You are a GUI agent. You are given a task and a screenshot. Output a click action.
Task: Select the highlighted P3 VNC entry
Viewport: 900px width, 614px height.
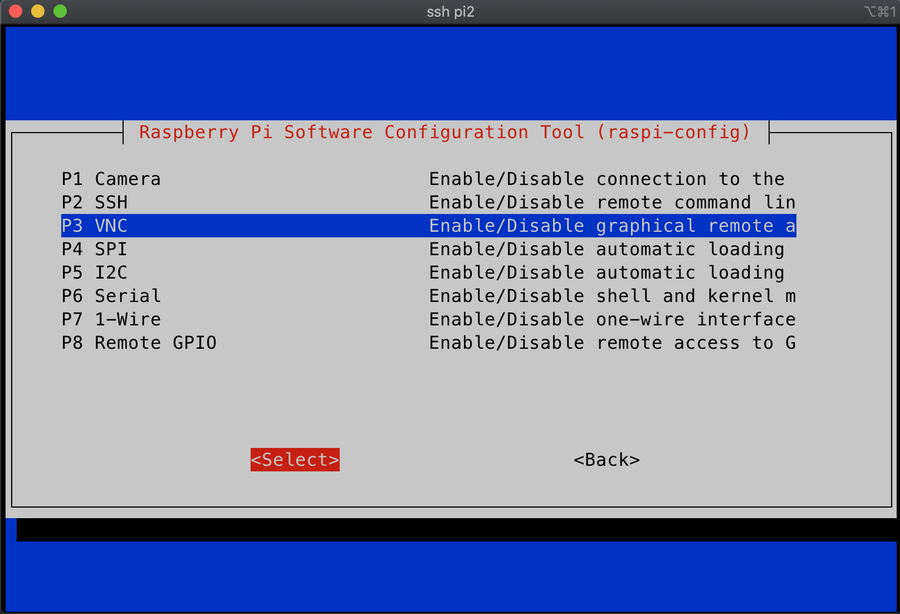click(x=428, y=226)
